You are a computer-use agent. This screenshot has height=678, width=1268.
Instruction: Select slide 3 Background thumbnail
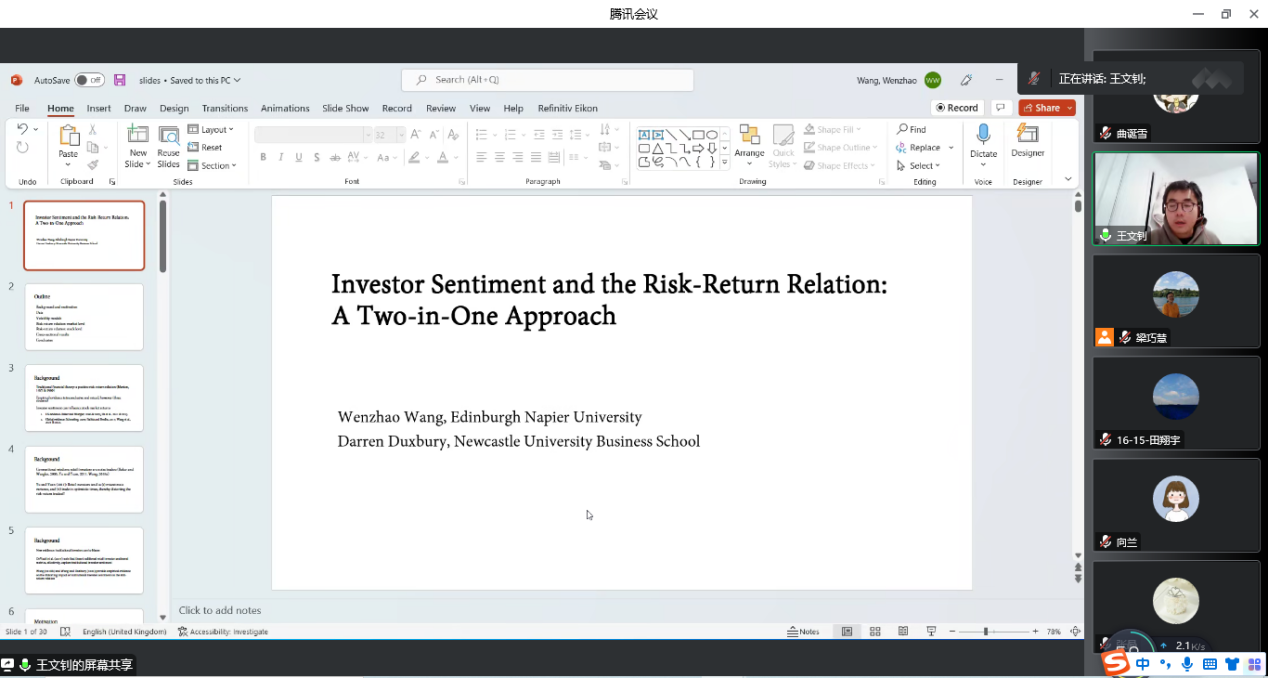pos(84,398)
